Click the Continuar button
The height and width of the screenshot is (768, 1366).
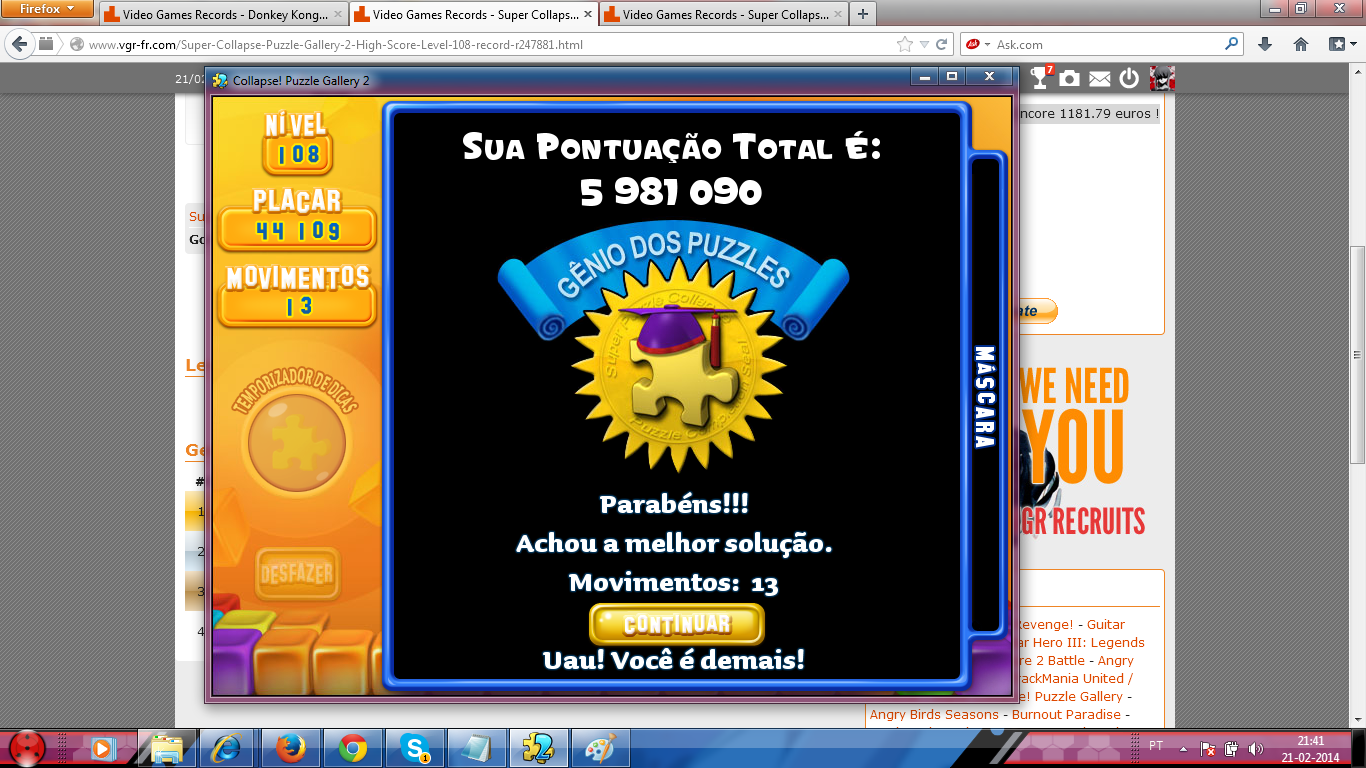point(676,624)
